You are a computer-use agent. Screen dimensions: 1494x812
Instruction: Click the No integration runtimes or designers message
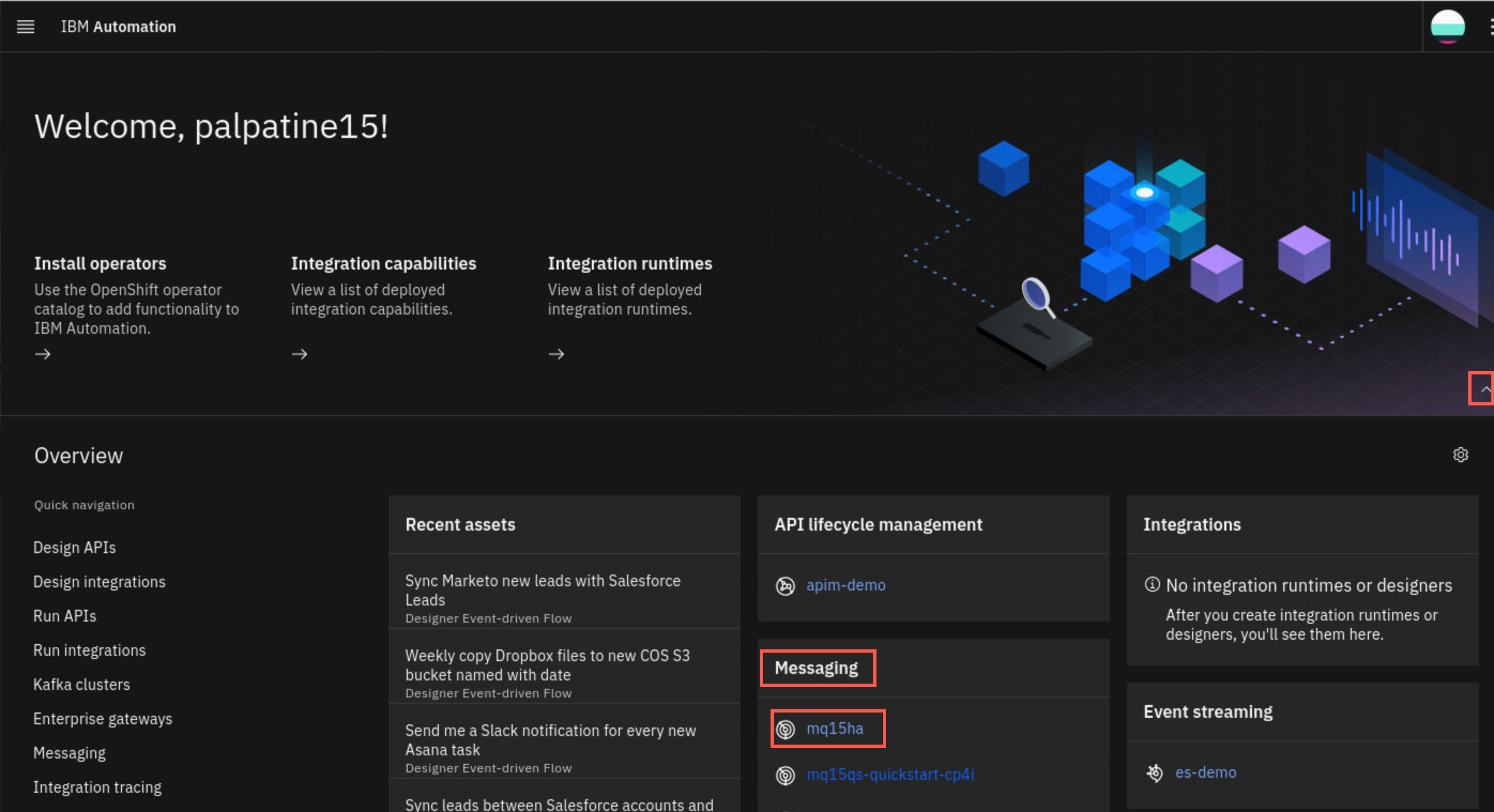point(1308,585)
